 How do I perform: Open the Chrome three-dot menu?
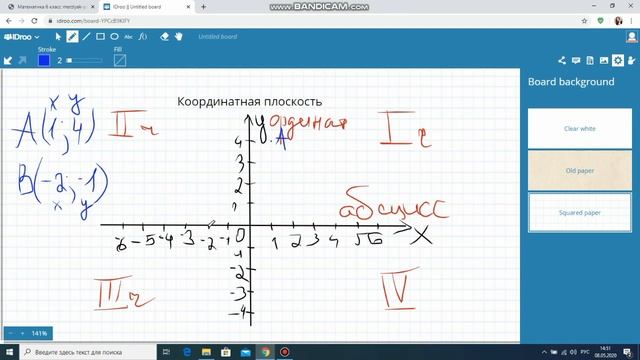click(x=632, y=21)
